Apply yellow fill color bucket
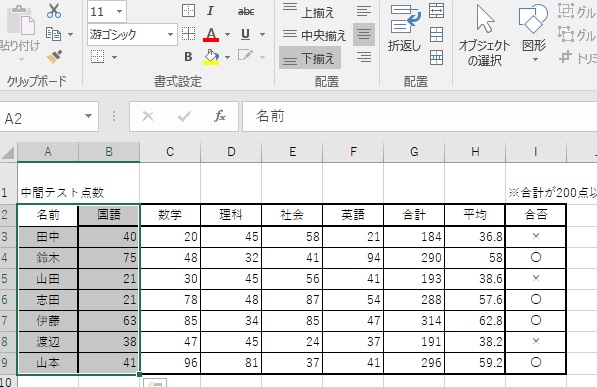Viewport: 597px width, 387px height. coord(211,57)
